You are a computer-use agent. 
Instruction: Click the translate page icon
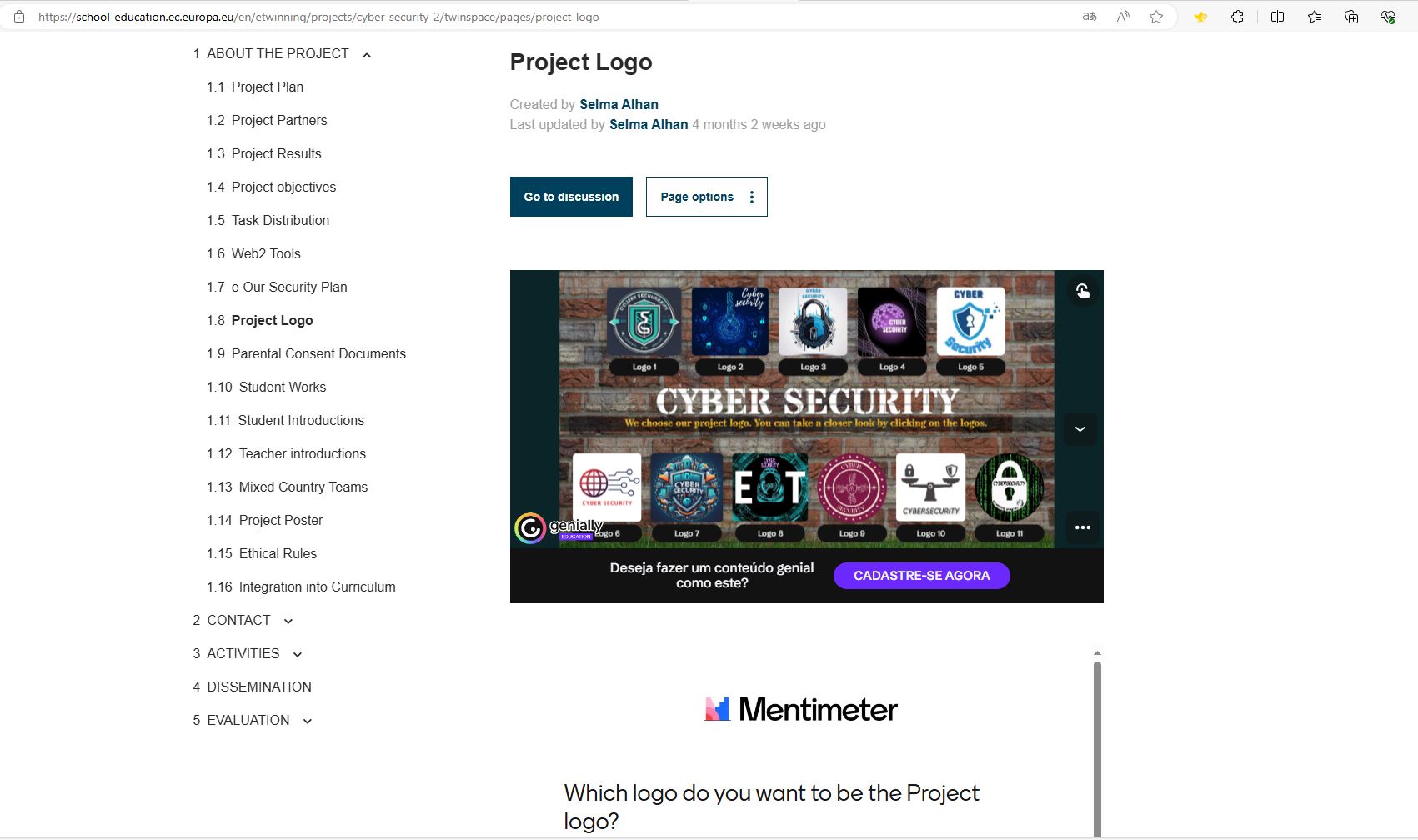1090,17
